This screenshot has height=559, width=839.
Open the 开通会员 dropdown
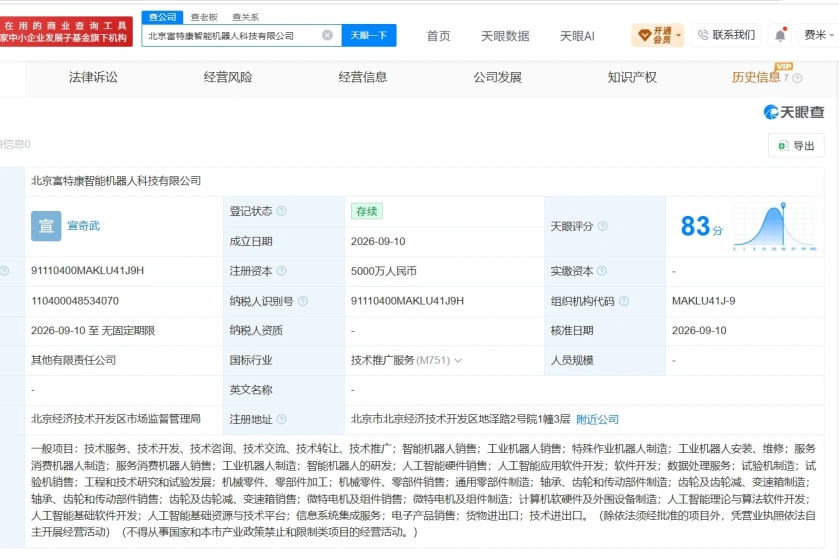(x=658, y=35)
